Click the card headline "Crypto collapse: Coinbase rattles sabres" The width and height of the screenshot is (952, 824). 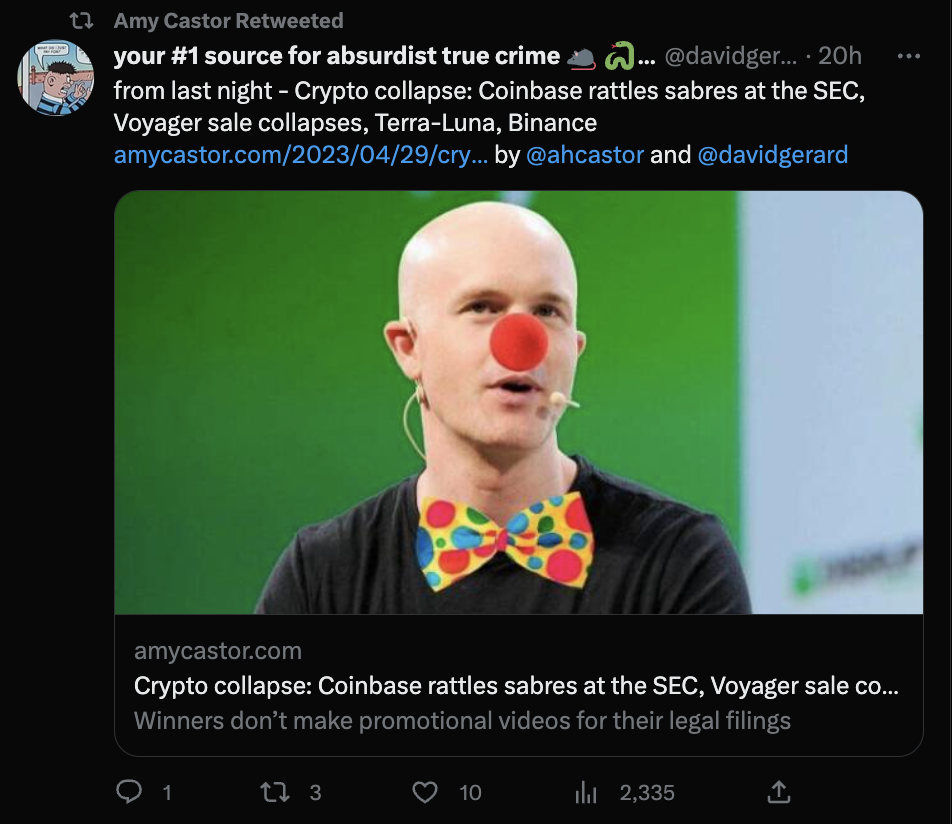point(516,687)
